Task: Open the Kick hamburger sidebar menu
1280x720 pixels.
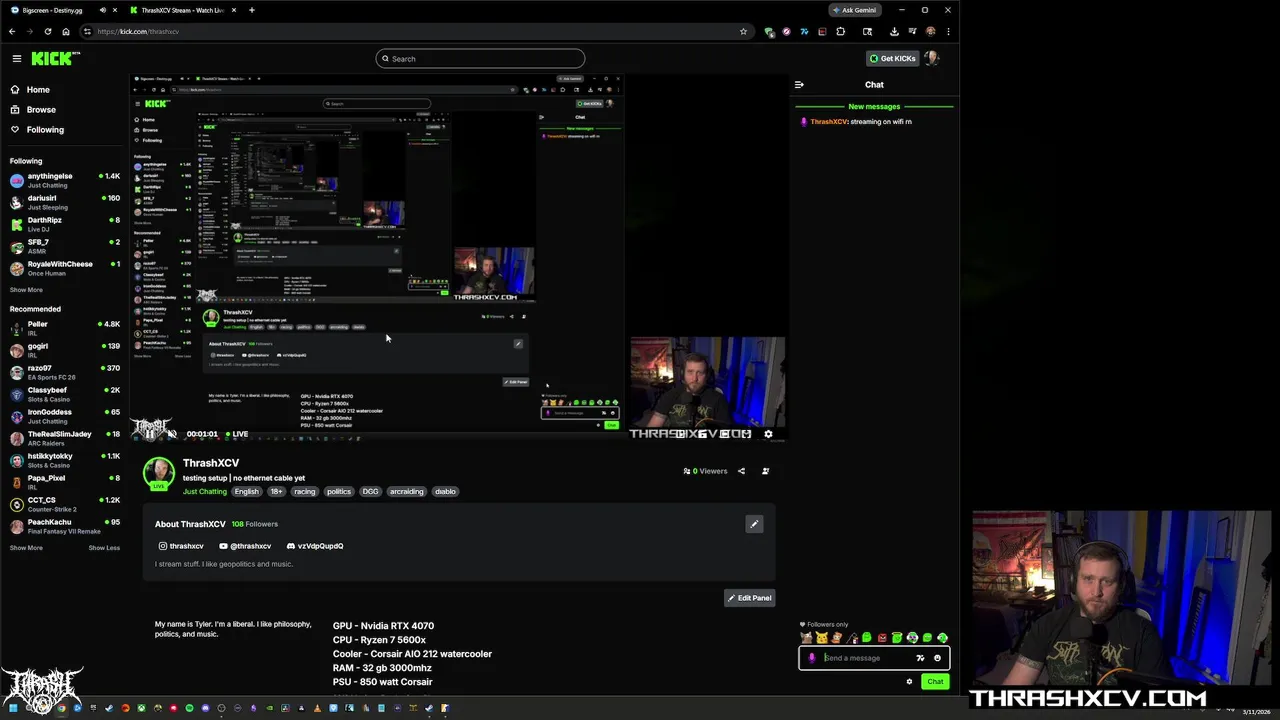Action: 16,58
